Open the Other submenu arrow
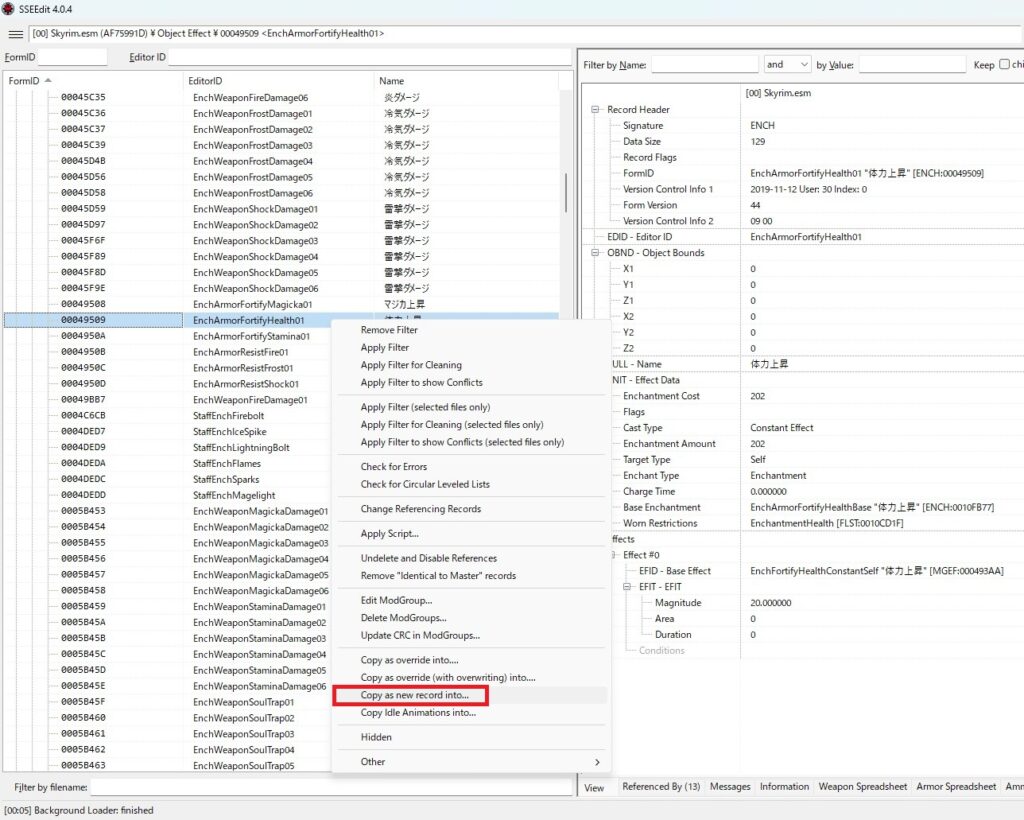Image resolution: width=1024 pixels, height=820 pixels. click(x=598, y=762)
